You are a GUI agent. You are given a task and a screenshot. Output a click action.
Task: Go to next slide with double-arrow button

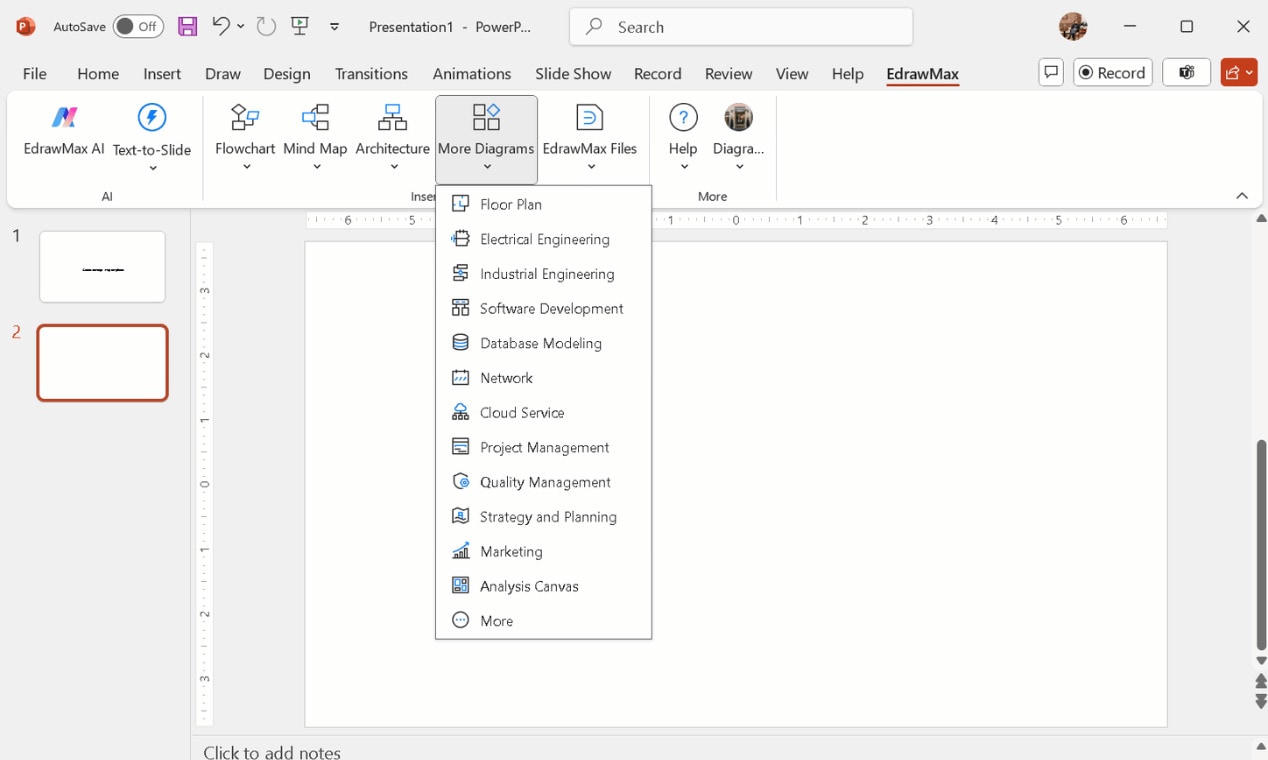(1261, 702)
